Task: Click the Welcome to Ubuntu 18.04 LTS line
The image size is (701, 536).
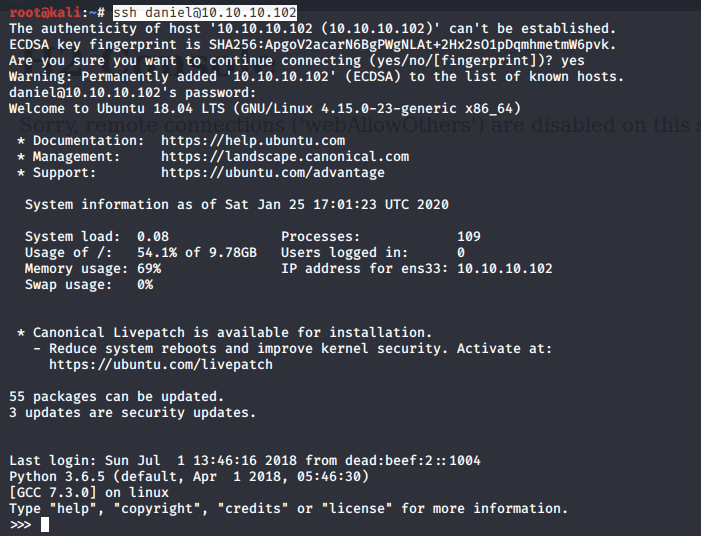Action: pos(264,109)
